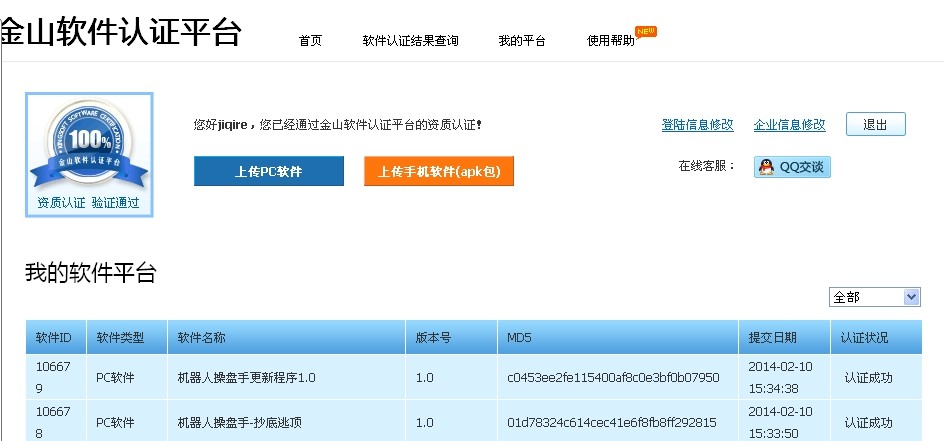Click submit date 2014-02-10 15:33:50
Viewport: 944px width, 441px height.
[x=780, y=422]
